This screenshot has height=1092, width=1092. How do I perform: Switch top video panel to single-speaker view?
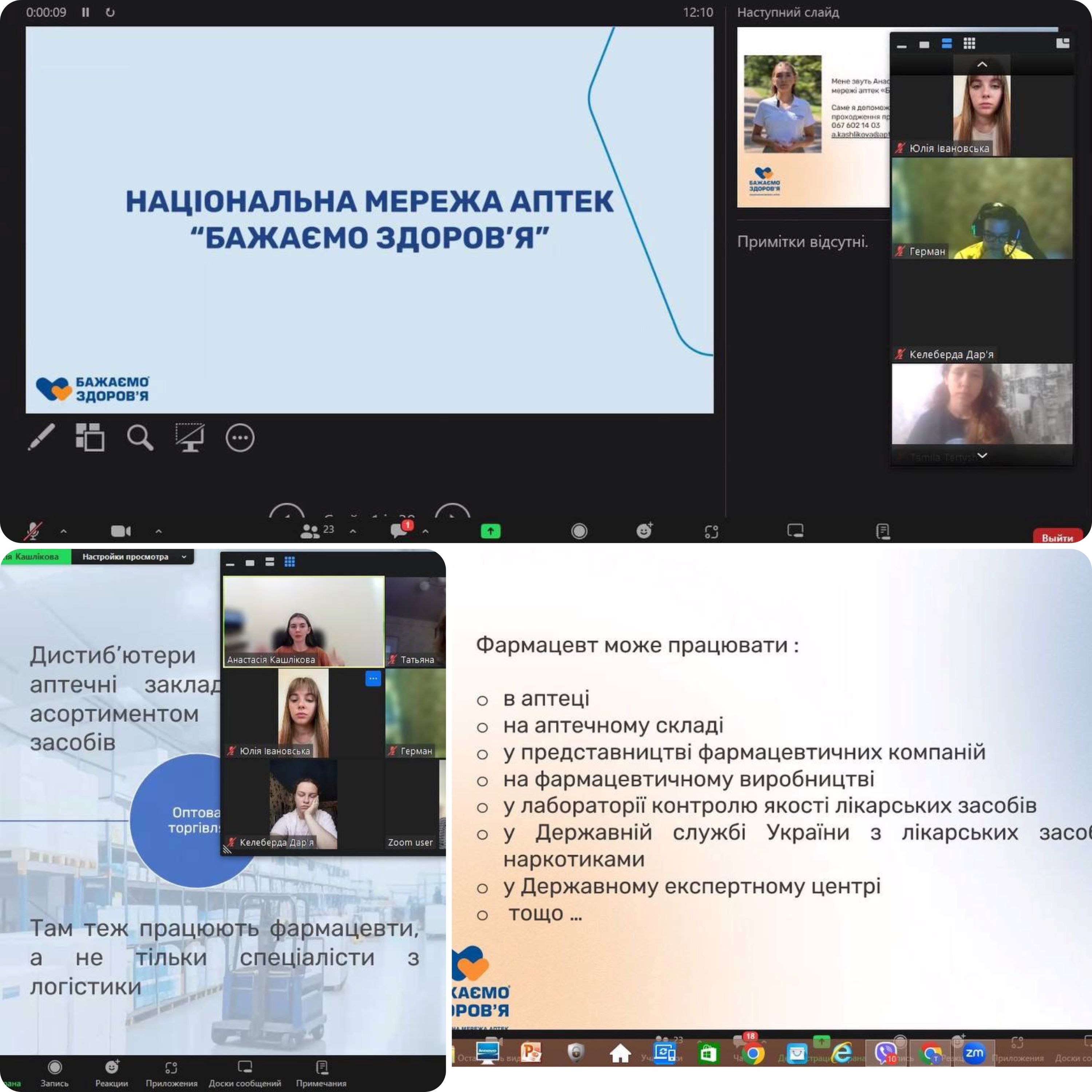click(x=924, y=44)
